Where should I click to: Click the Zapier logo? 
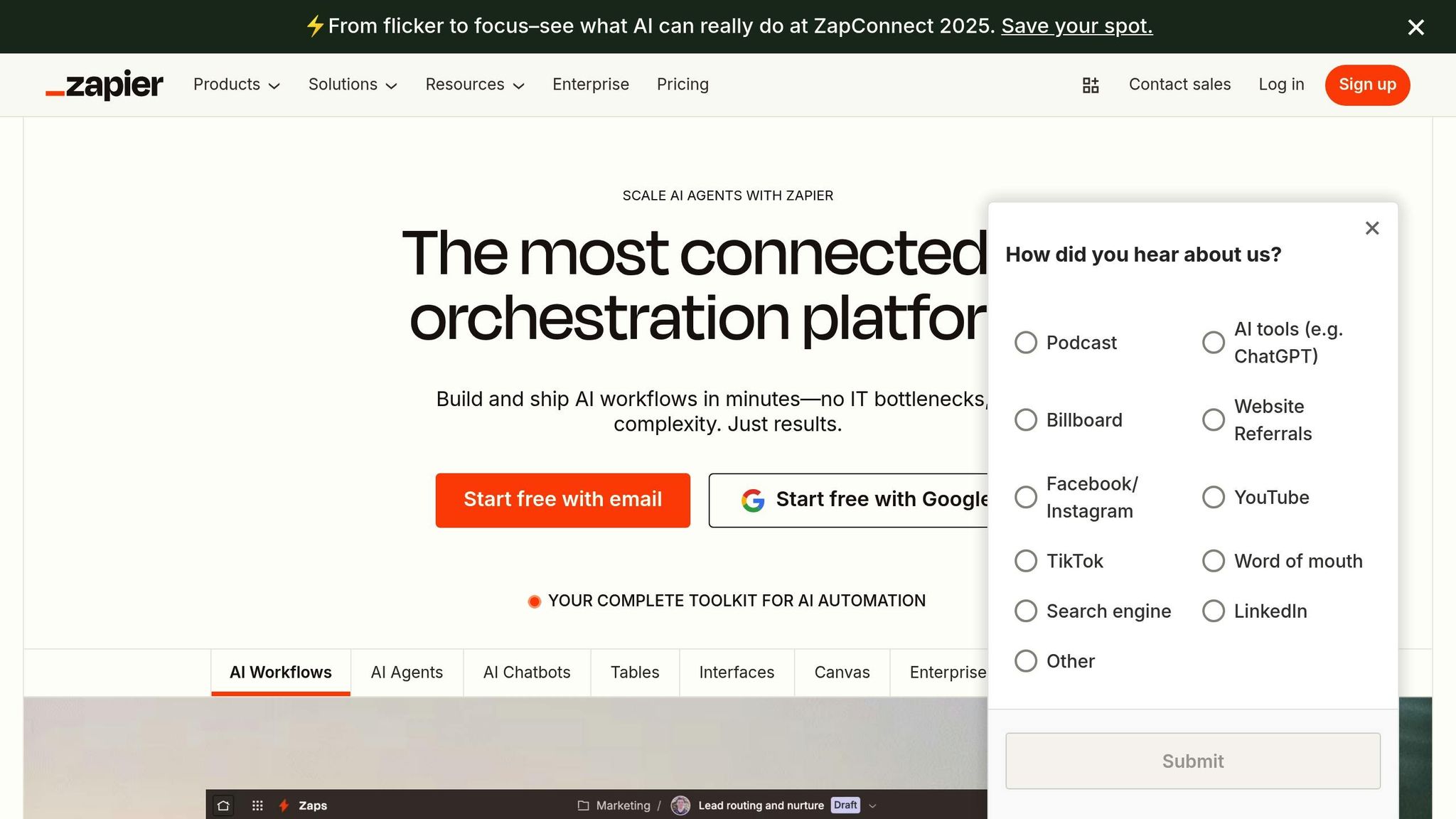104,85
